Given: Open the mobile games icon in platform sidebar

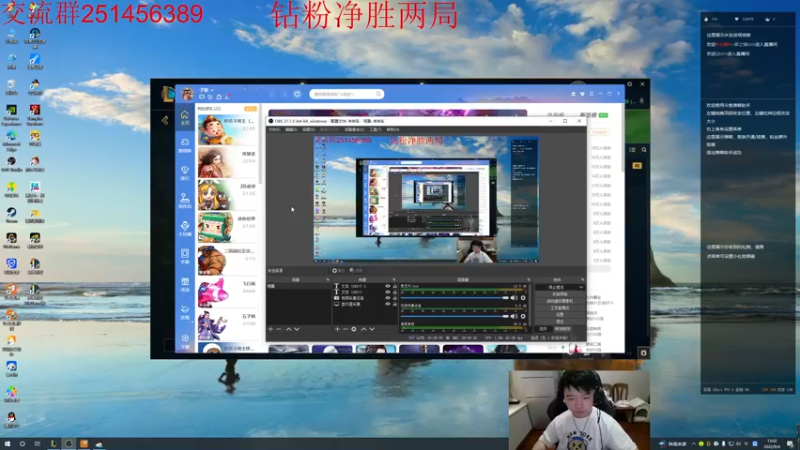Looking at the screenshot, I should 185,256.
